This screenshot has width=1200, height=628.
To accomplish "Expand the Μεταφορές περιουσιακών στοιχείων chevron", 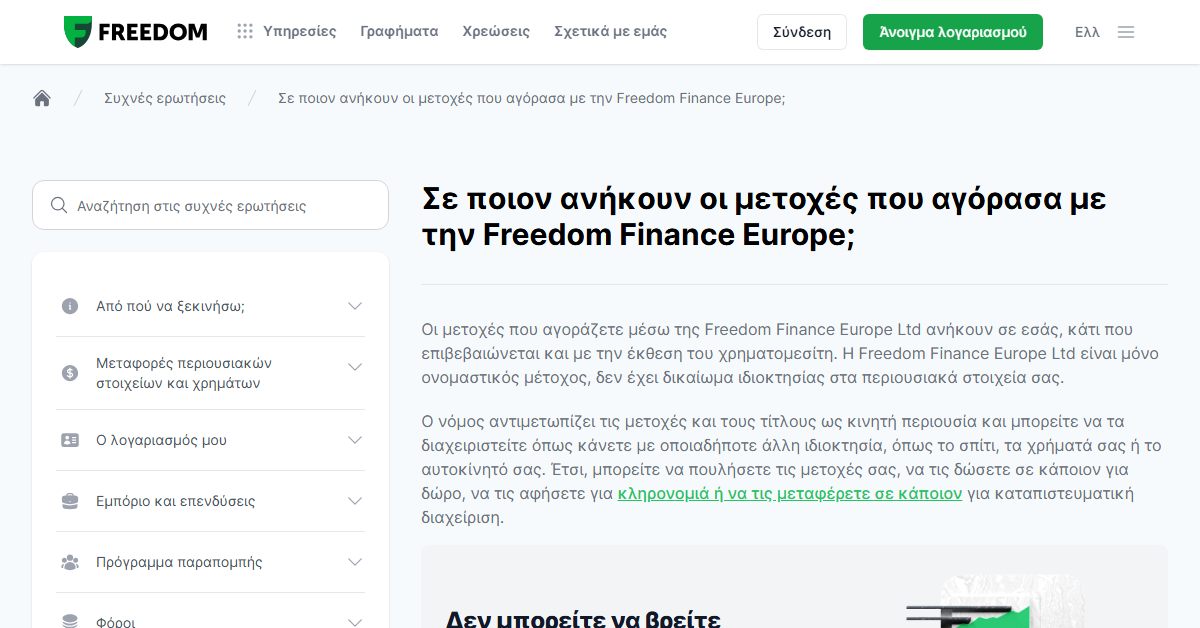I will pos(355,367).
